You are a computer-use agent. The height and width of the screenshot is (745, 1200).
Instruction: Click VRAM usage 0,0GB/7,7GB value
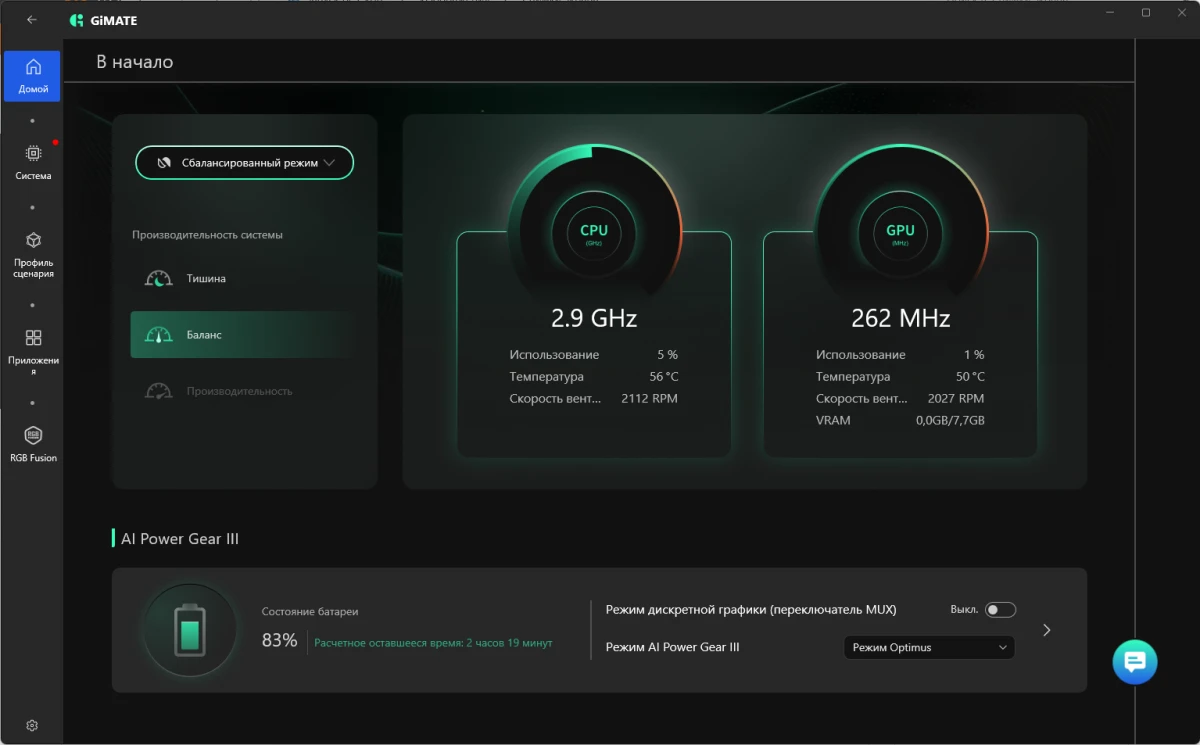pyautogui.click(x=950, y=421)
